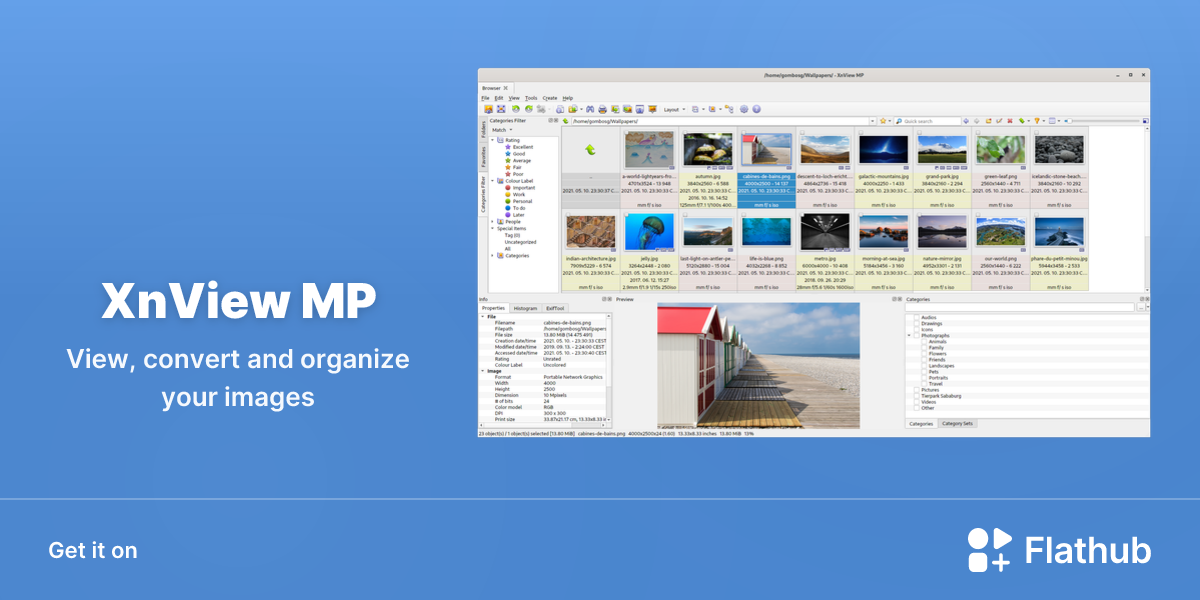1200x600 pixels.
Task: Select the Excellent rating star
Action: (508, 147)
